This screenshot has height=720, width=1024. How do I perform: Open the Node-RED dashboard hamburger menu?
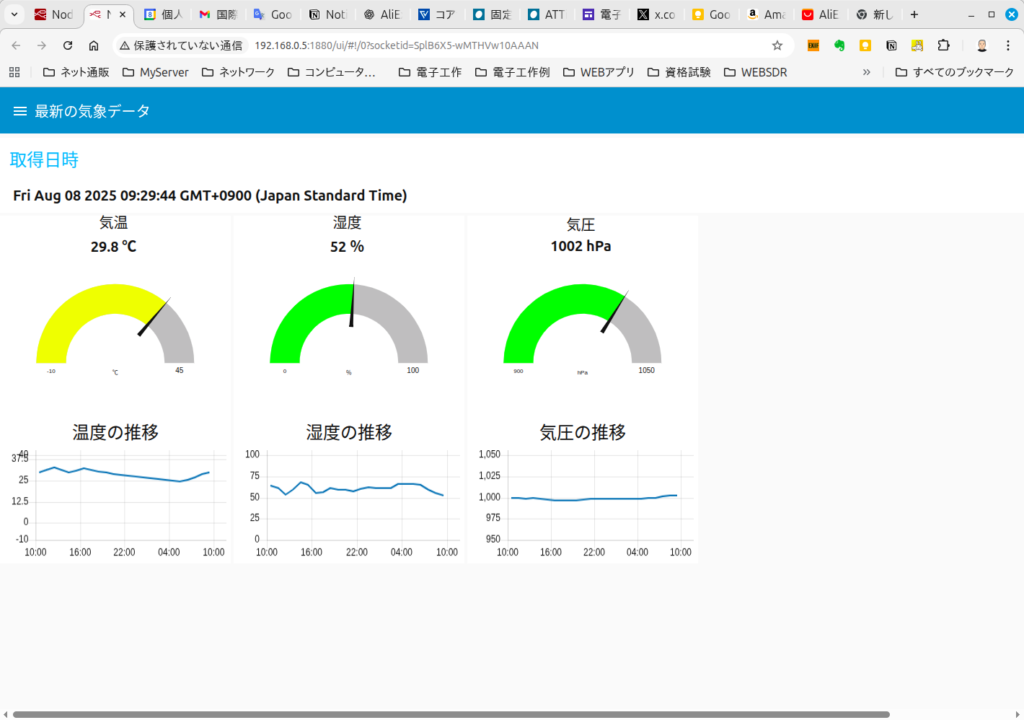pyautogui.click(x=20, y=111)
